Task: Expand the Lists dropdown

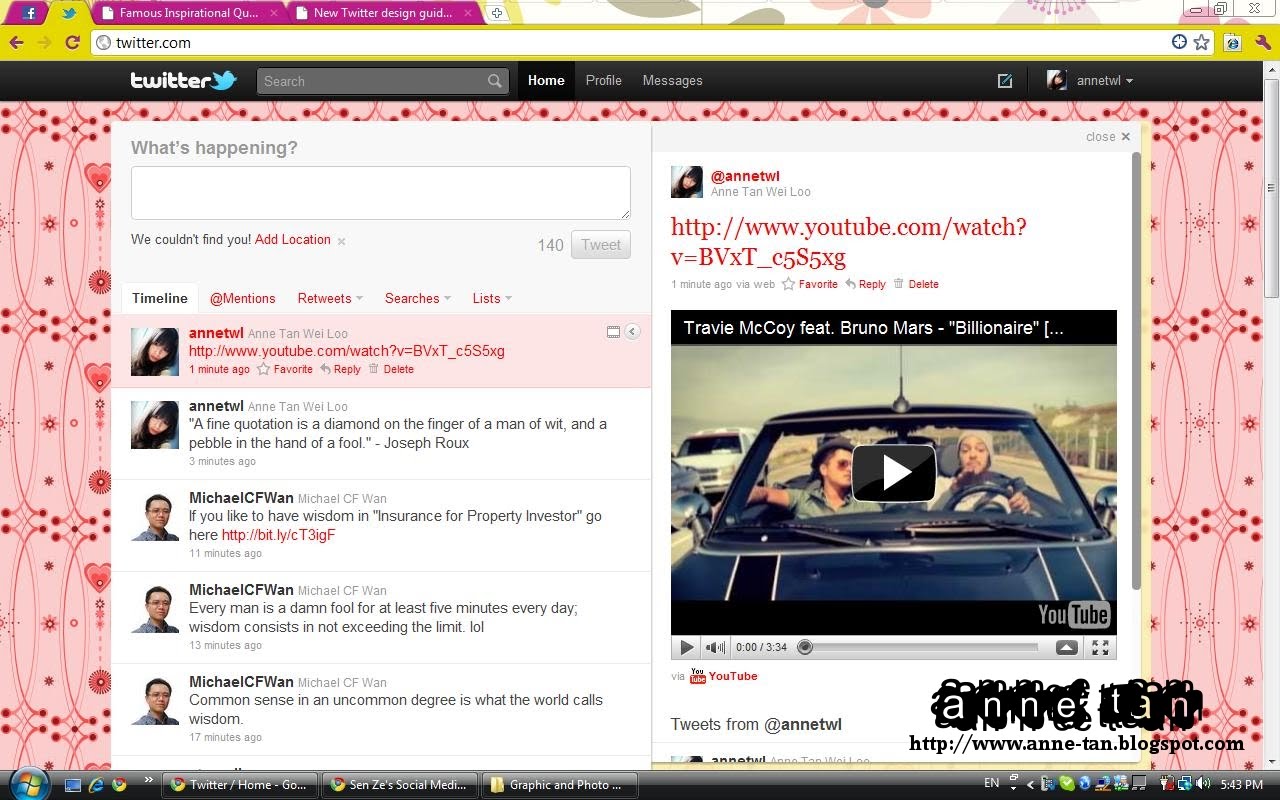Action: click(492, 298)
